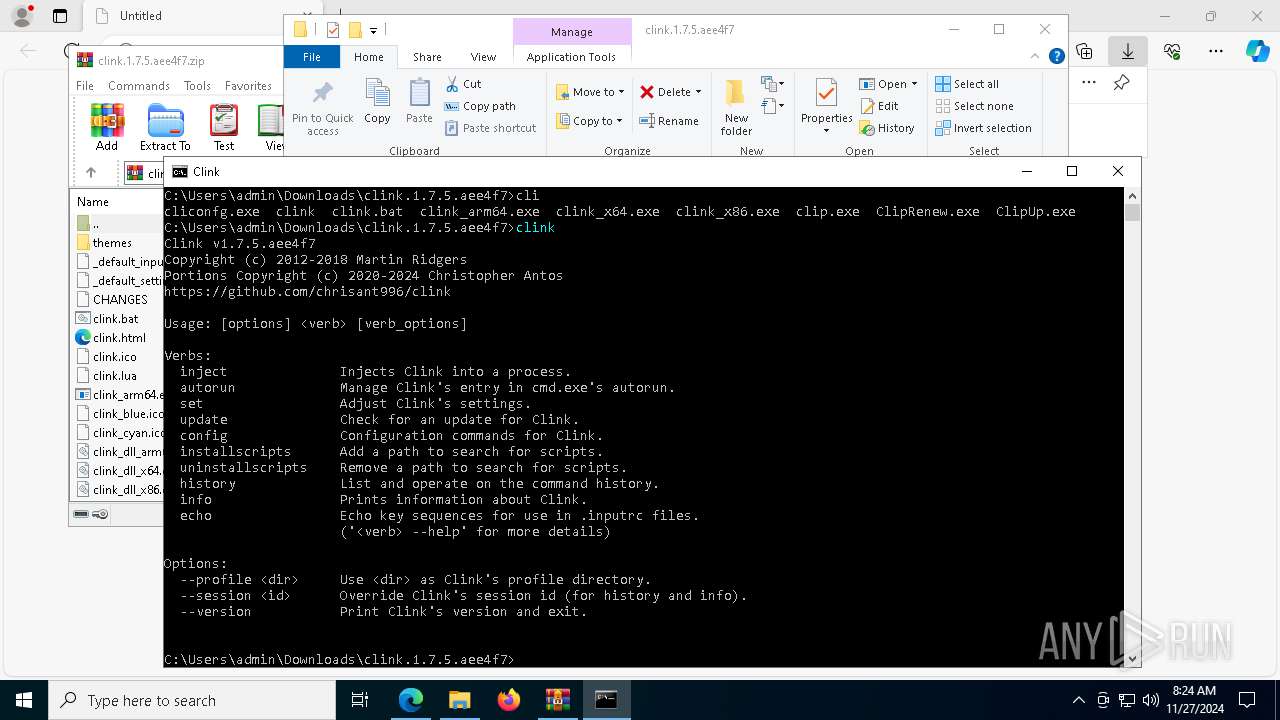Click Invert selection in the ribbon
Viewport: 1280px width, 720px height.
(x=983, y=128)
